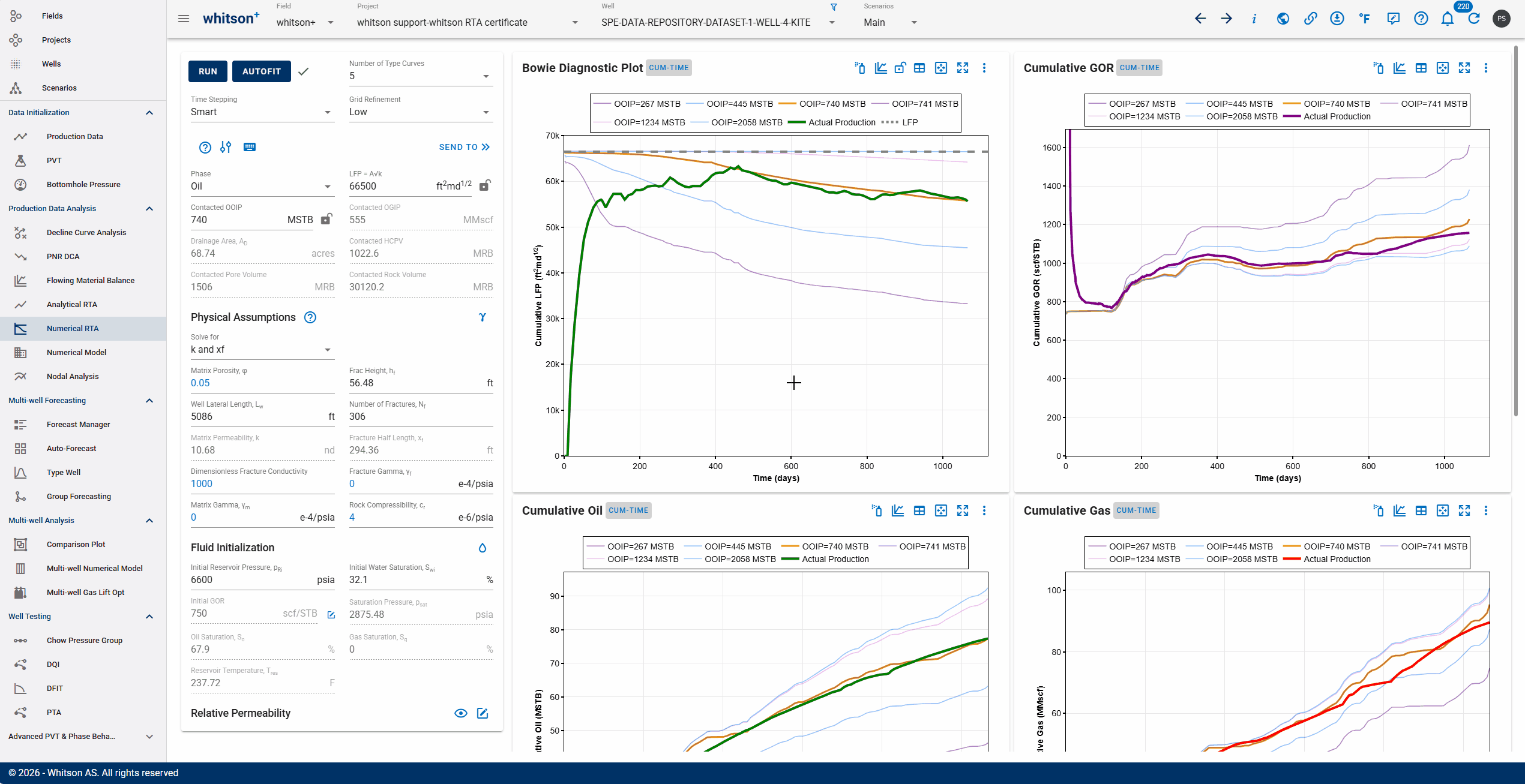Expand Cumulative Gas plot to fullscreen
Viewport: 1525px width, 784px height.
pyautogui.click(x=1464, y=510)
